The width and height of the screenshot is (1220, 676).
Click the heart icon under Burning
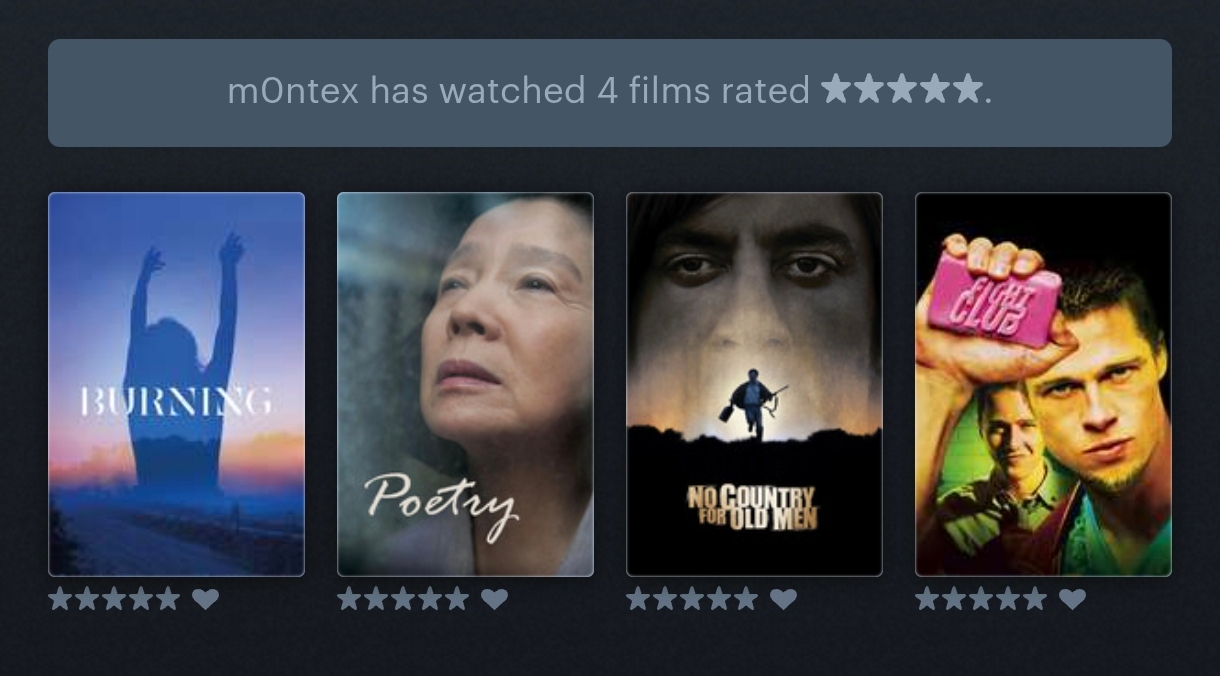coord(205,599)
